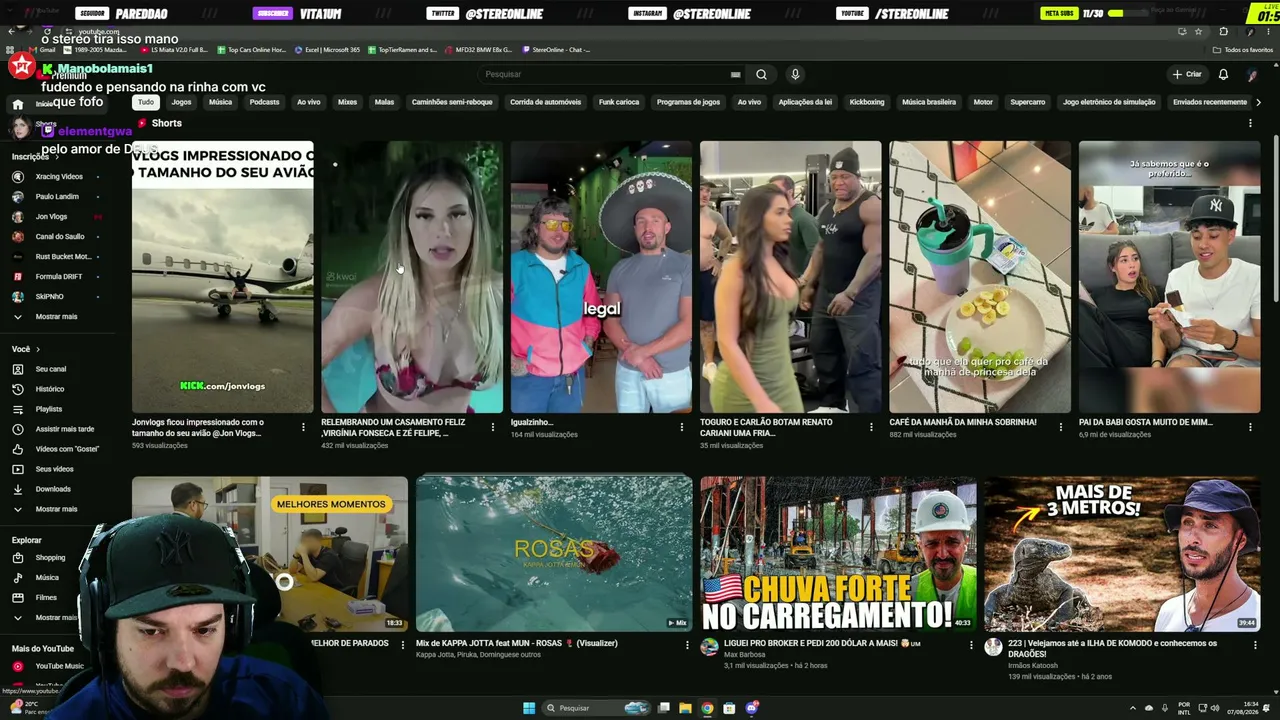
Task: Open options for Café da Manhã short
Action: click(x=1061, y=427)
